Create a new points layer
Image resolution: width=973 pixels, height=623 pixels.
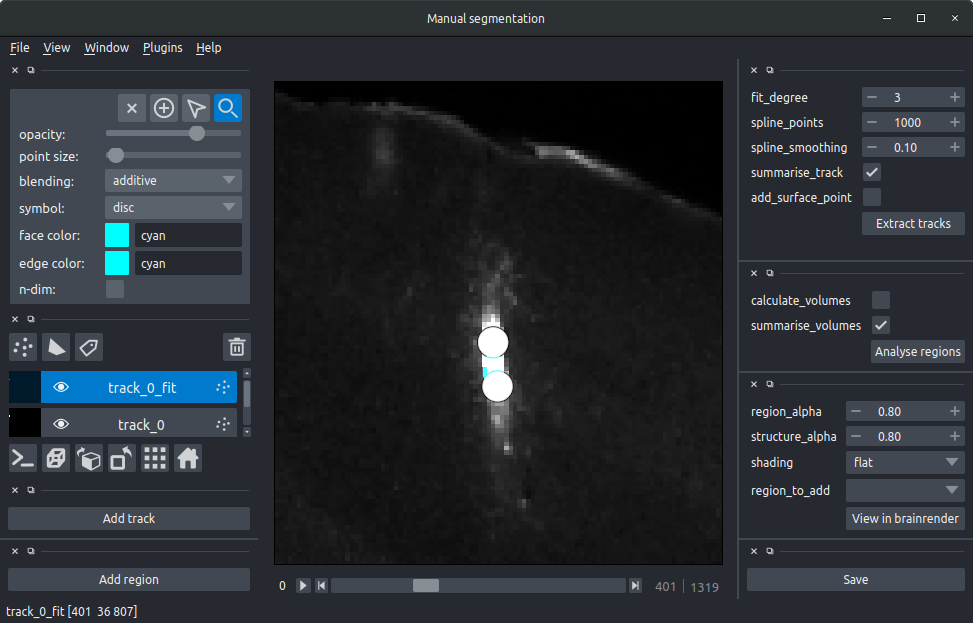point(22,347)
